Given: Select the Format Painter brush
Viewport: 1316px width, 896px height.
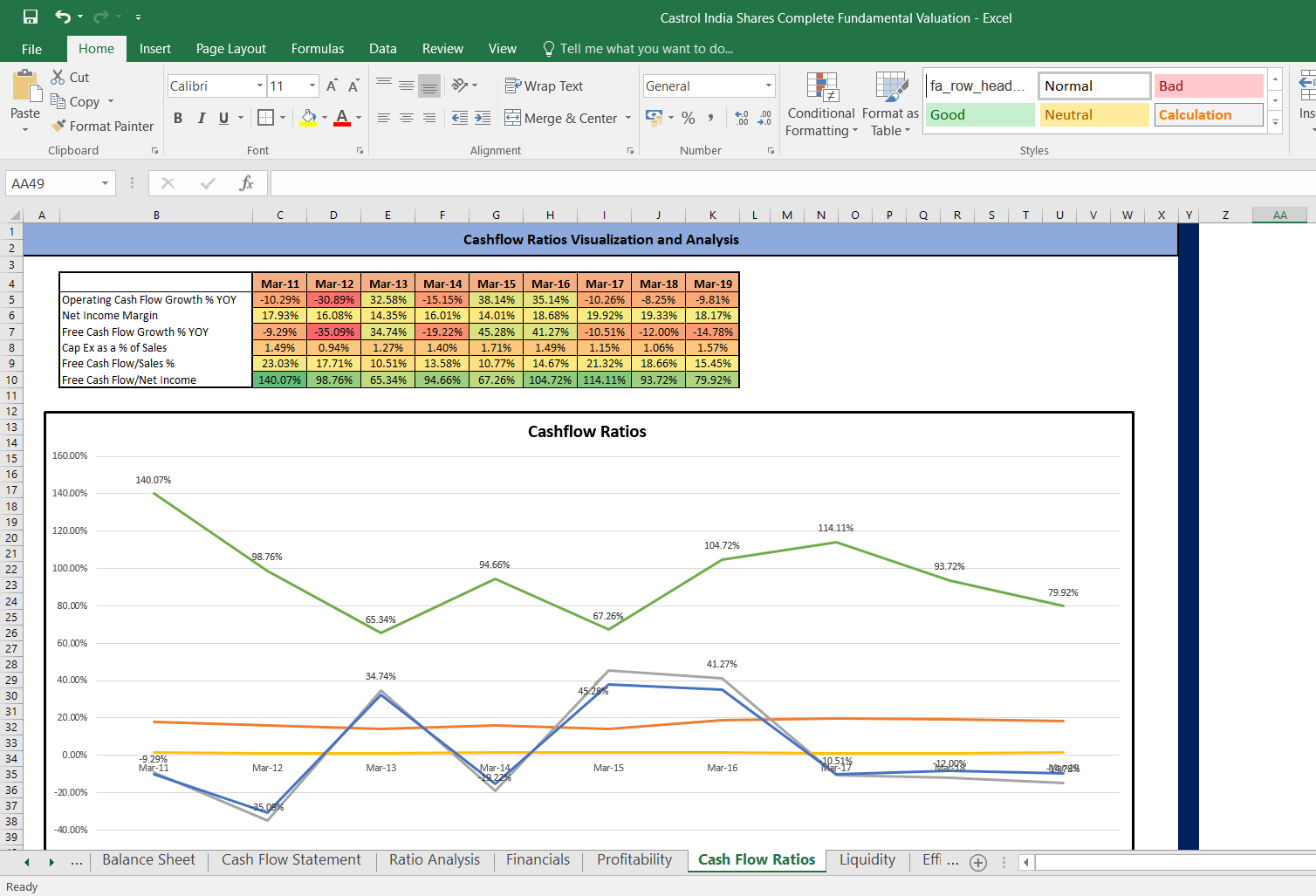Looking at the screenshot, I should tap(58, 126).
